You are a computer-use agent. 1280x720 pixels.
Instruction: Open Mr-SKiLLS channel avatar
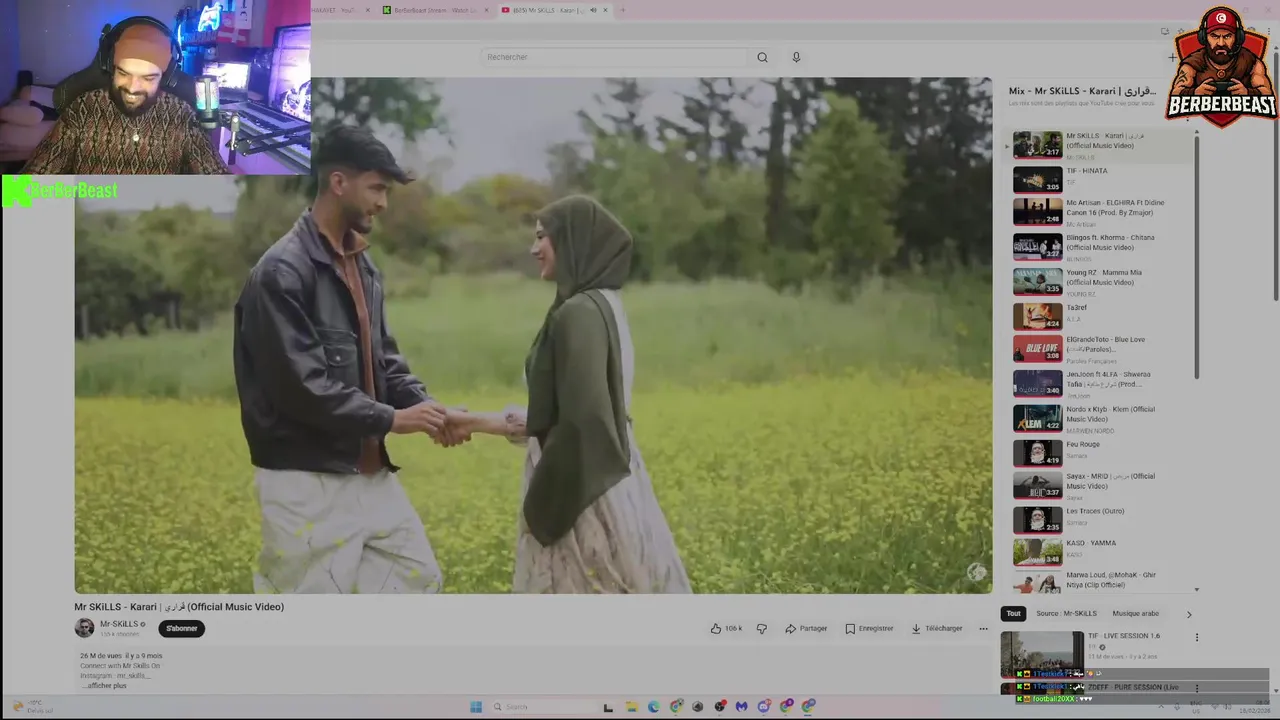[x=84, y=628]
